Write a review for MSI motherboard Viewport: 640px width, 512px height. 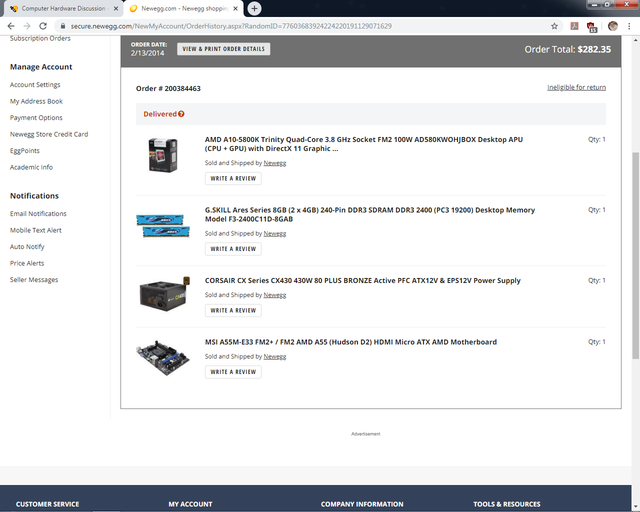[x=233, y=372]
